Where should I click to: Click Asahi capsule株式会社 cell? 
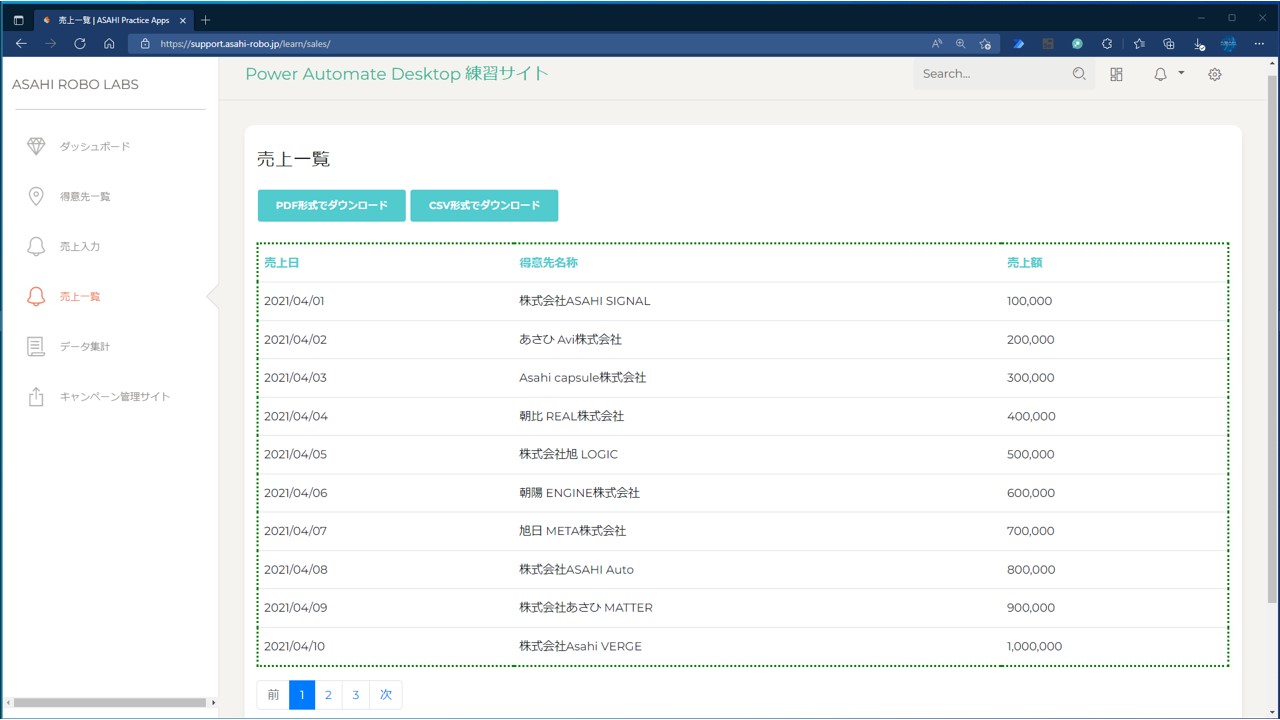582,378
